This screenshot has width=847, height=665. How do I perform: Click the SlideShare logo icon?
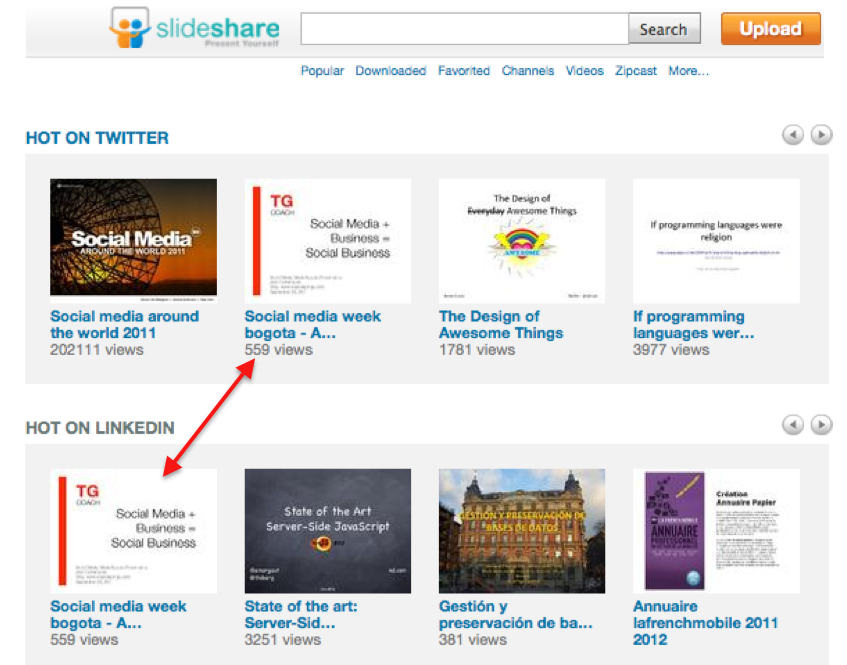coord(129,29)
